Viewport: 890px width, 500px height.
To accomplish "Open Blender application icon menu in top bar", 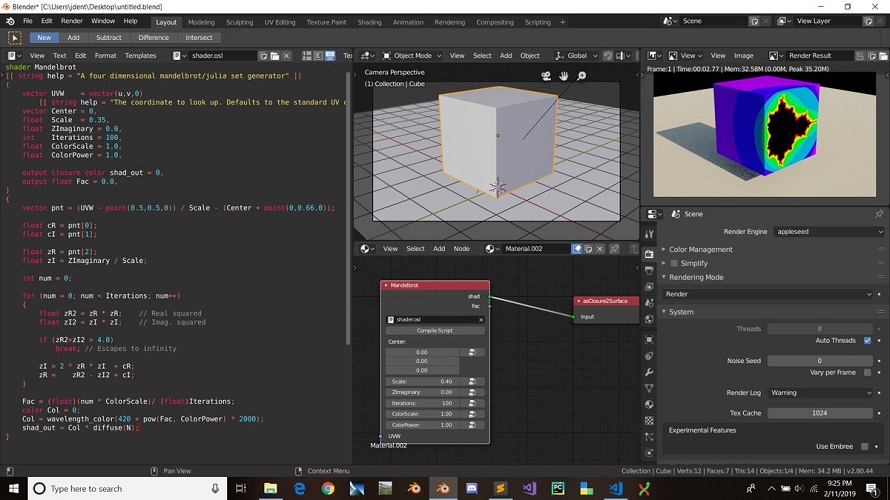I will 10,21.
